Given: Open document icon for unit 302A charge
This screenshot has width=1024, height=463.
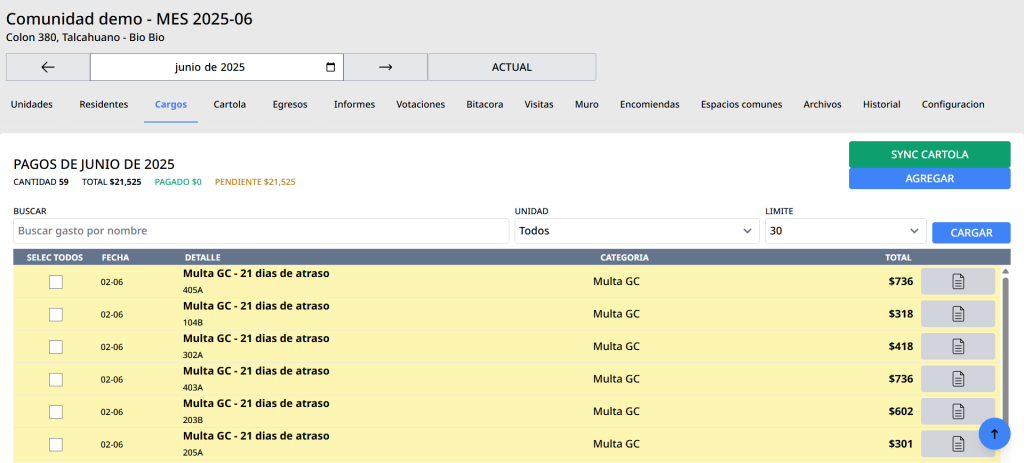Looking at the screenshot, I should (x=957, y=347).
